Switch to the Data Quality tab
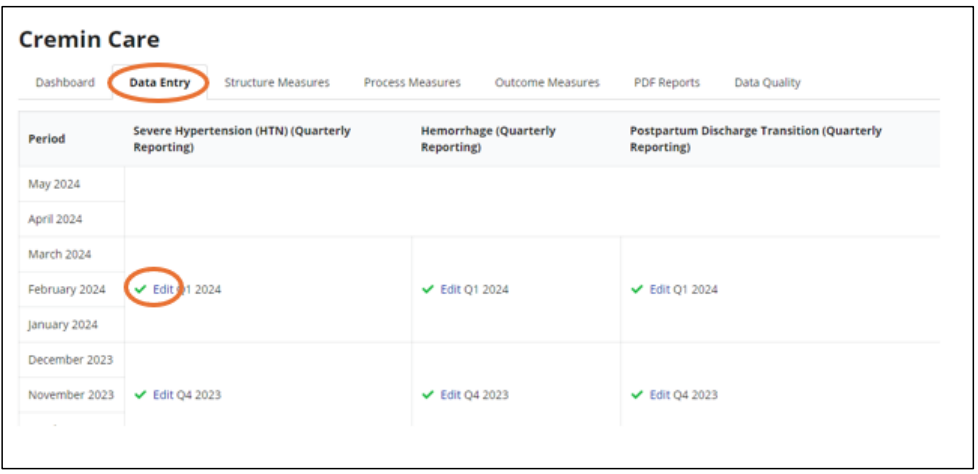This screenshot has height=474, width=978. click(767, 83)
